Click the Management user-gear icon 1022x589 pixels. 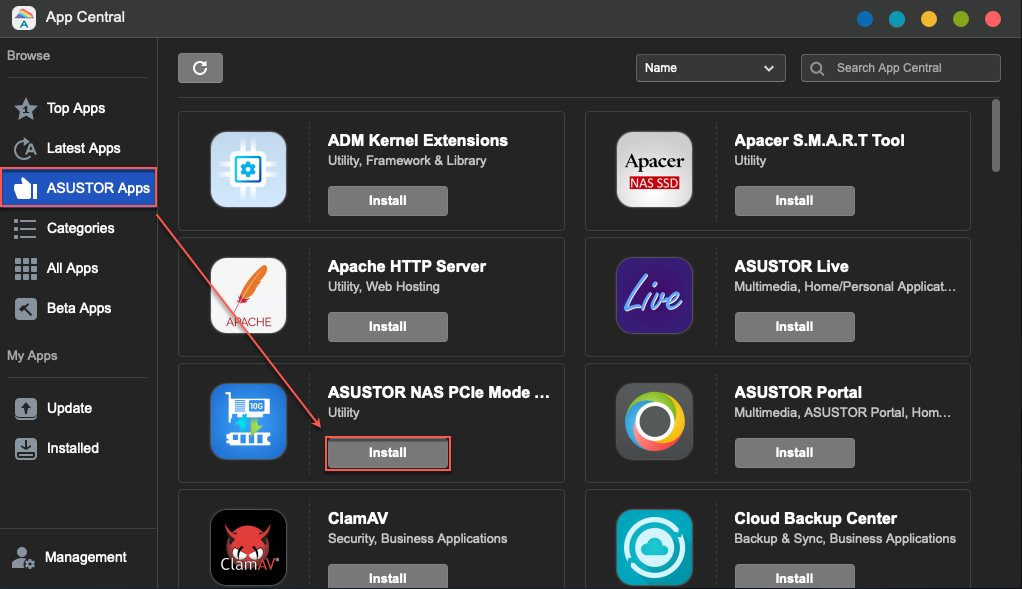[x=23, y=558]
